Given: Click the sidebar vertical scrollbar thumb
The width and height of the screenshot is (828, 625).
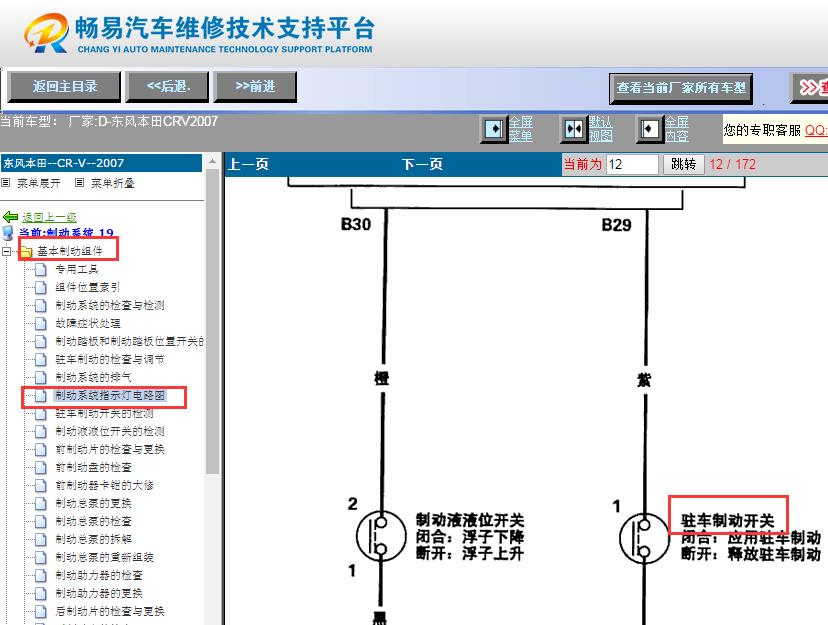Looking at the screenshot, I should click(212, 321).
